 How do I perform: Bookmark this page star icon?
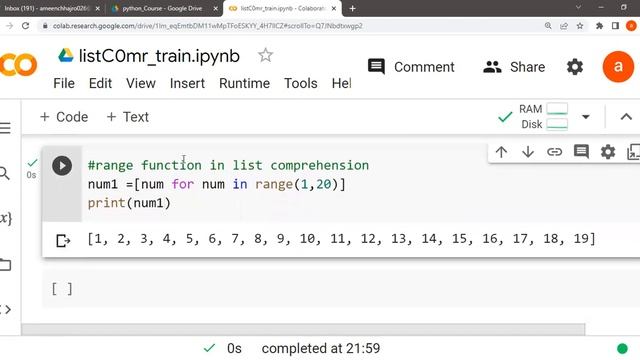click(x=580, y=26)
